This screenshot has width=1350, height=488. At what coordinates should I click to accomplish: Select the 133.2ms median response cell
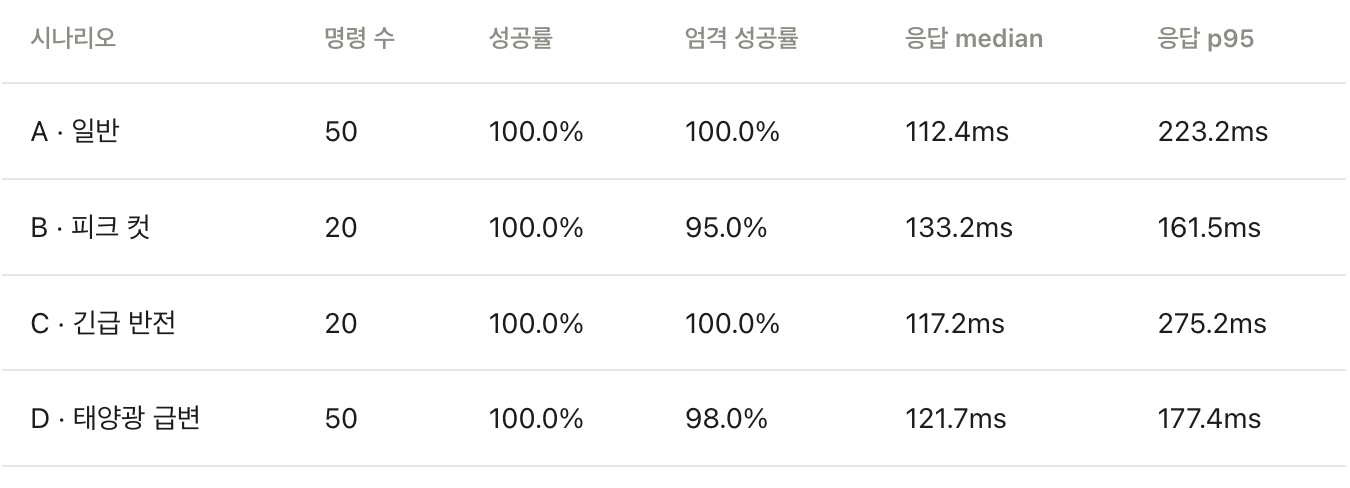click(x=959, y=228)
